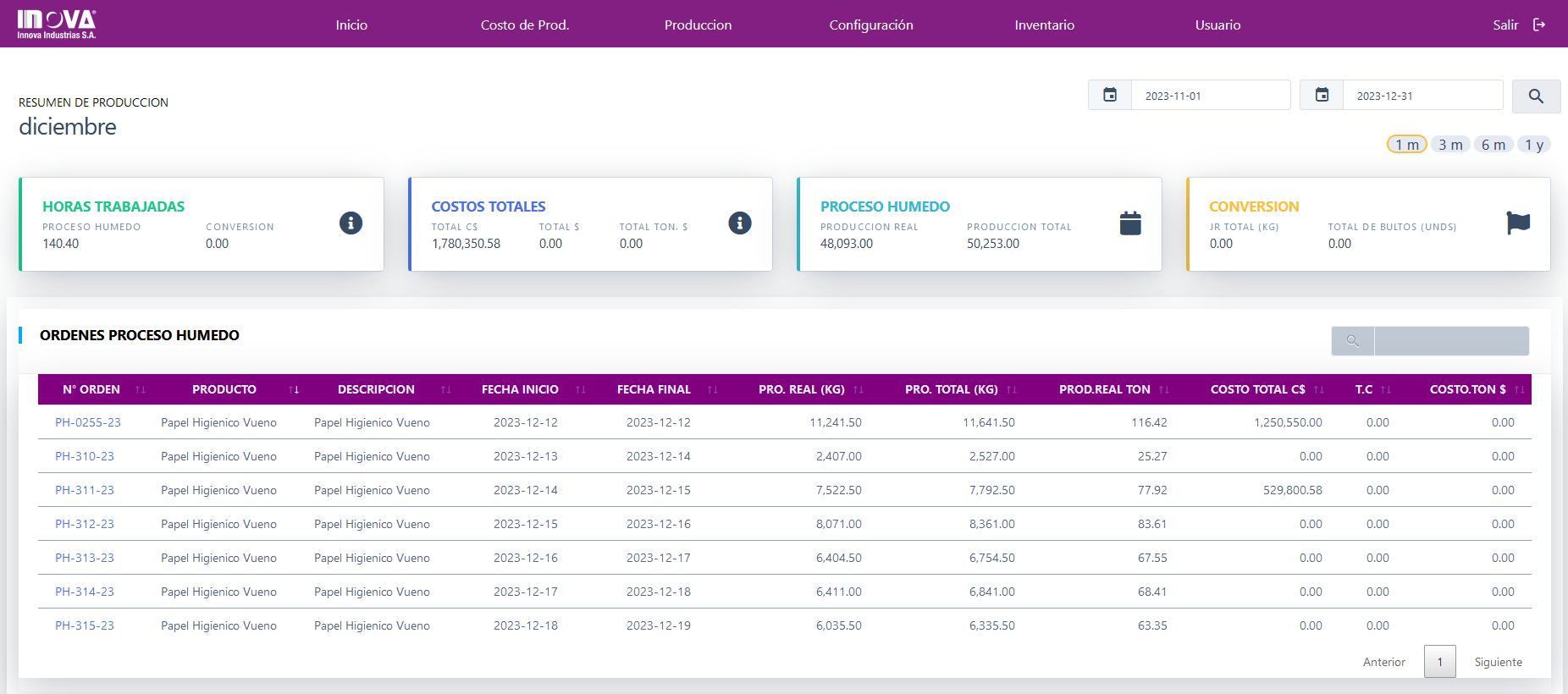
Task: Sort table by N° ORDEN column
Action: 141,389
